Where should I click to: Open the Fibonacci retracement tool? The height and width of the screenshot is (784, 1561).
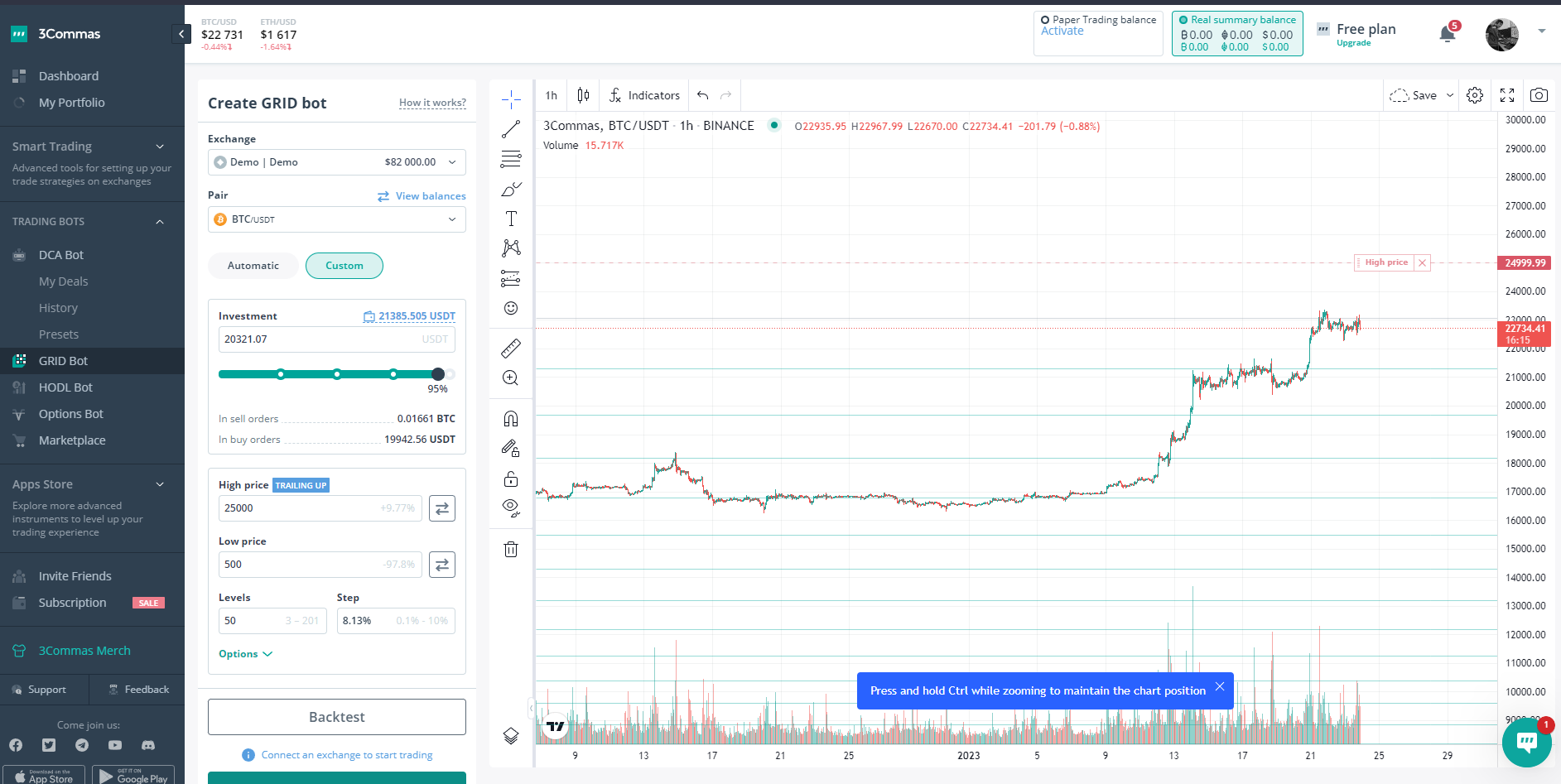[511, 159]
